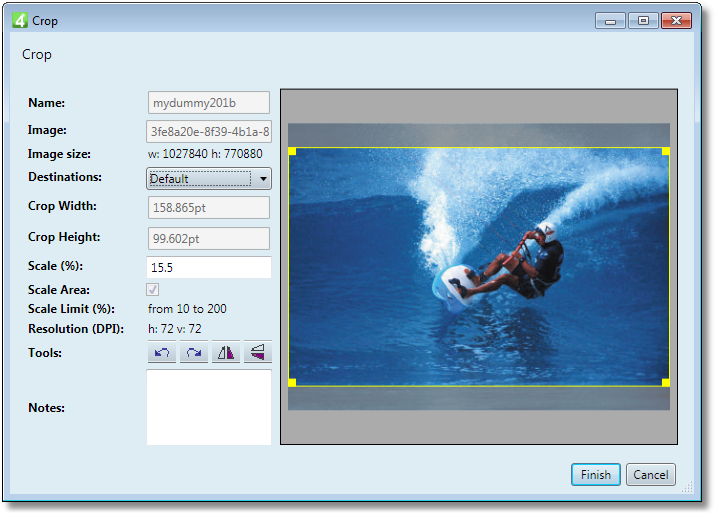
Task: Click the Finish button
Action: coord(595,475)
